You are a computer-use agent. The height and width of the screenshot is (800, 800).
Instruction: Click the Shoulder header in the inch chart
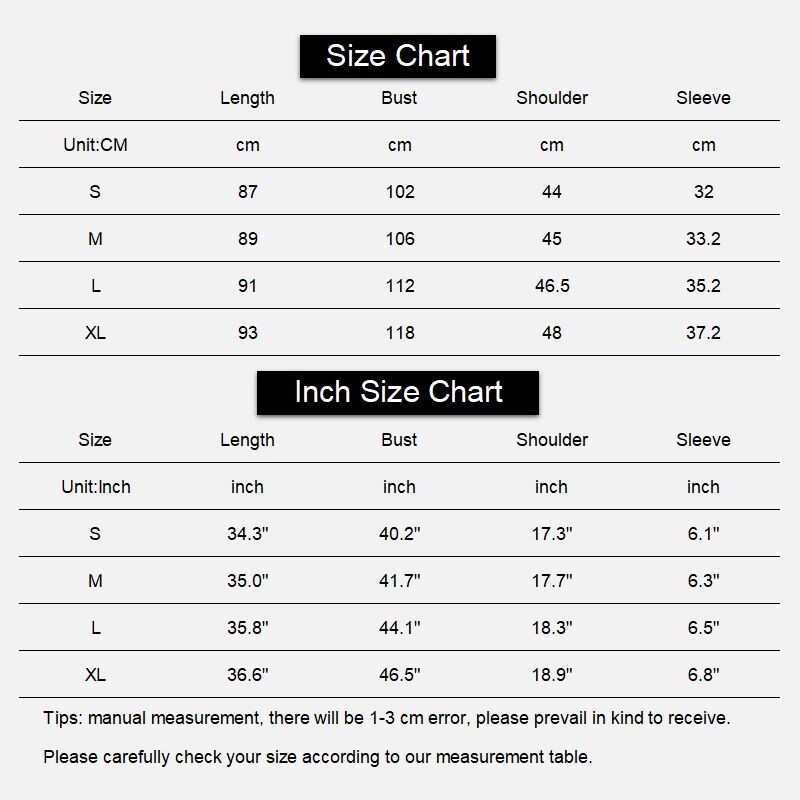(x=551, y=440)
